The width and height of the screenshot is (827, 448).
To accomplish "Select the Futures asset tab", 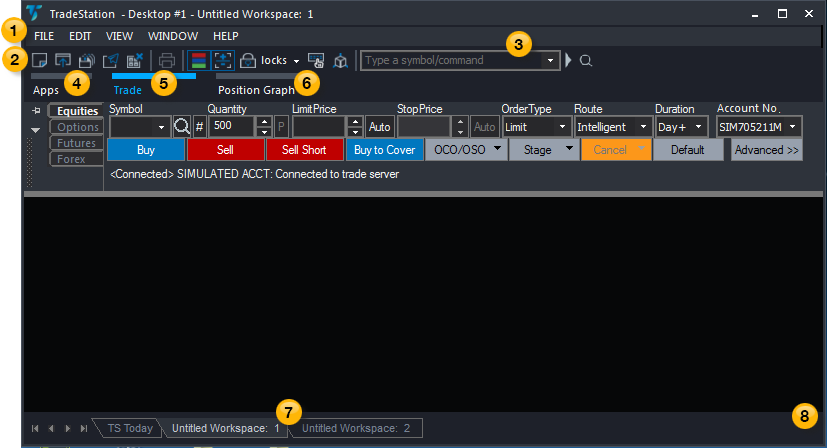I will point(77,143).
